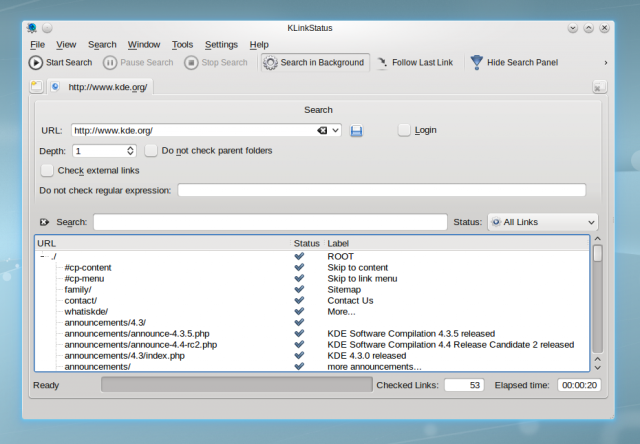This screenshot has height=444, width=640.
Task: Click Follow Last Link toolbar icon
Action: [x=382, y=63]
